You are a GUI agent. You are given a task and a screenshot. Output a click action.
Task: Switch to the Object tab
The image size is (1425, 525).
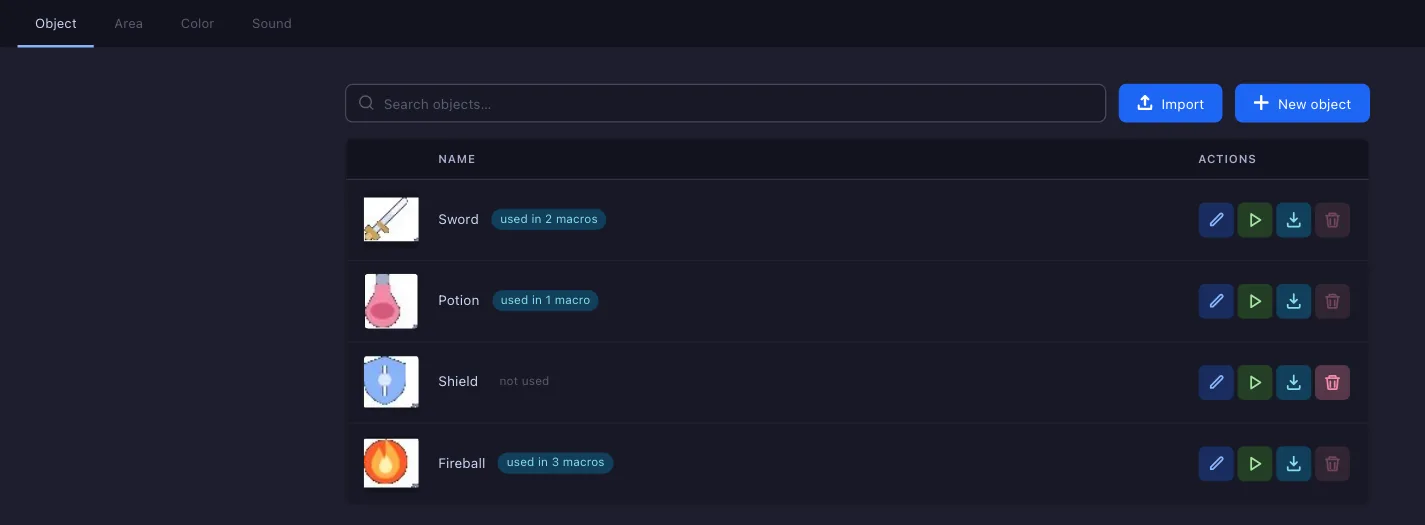[x=56, y=23]
